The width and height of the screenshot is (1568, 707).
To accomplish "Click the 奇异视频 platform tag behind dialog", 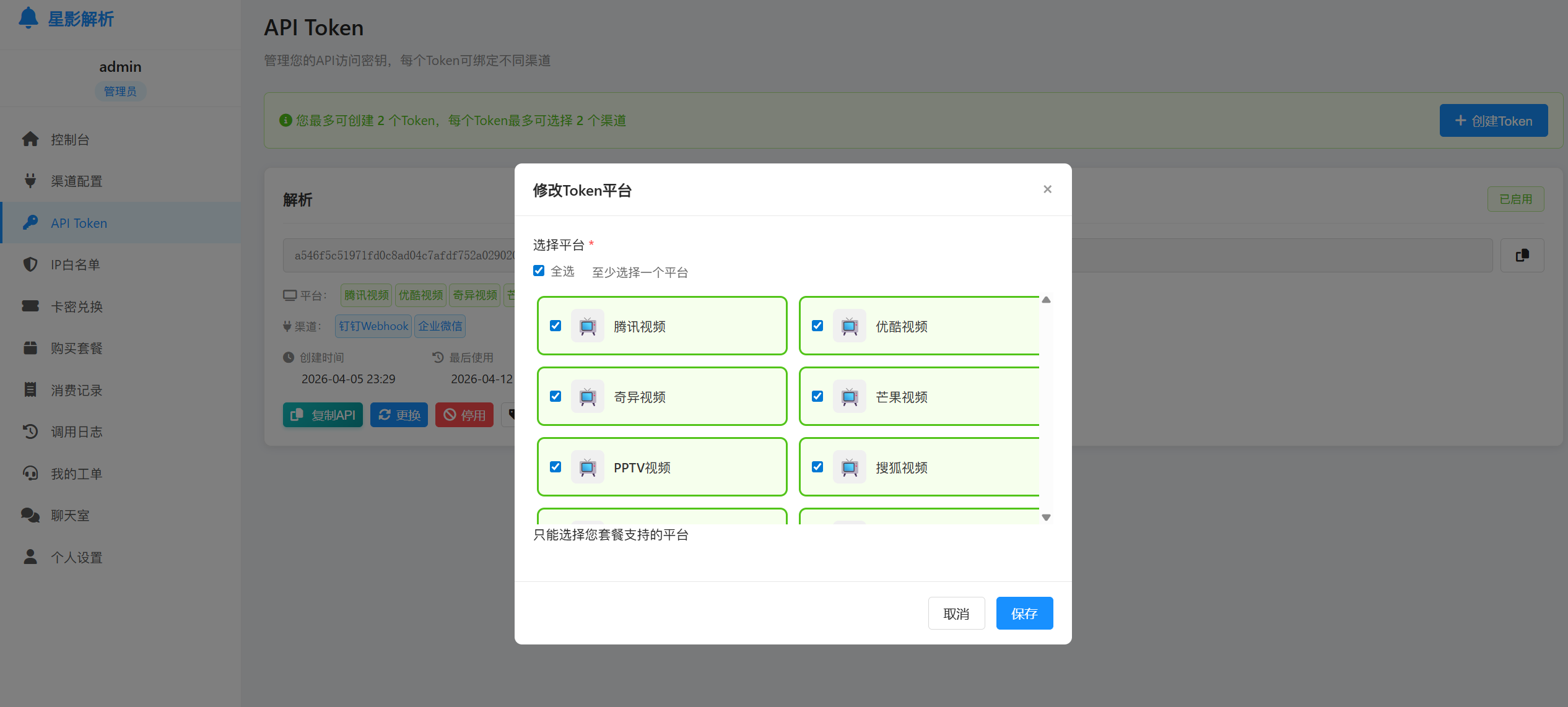I will click(475, 295).
